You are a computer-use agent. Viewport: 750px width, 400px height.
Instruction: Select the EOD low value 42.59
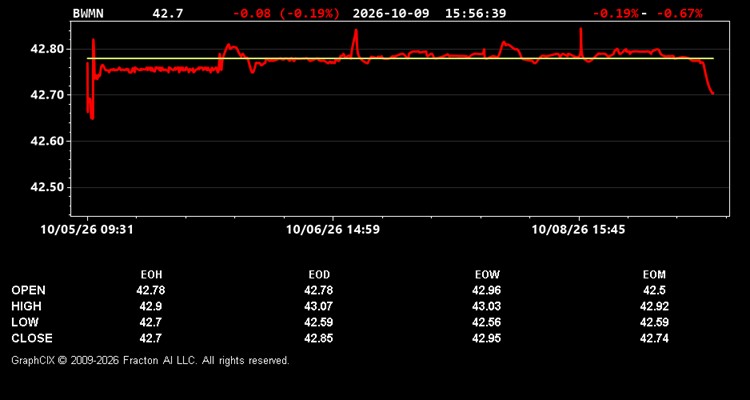pos(319,322)
